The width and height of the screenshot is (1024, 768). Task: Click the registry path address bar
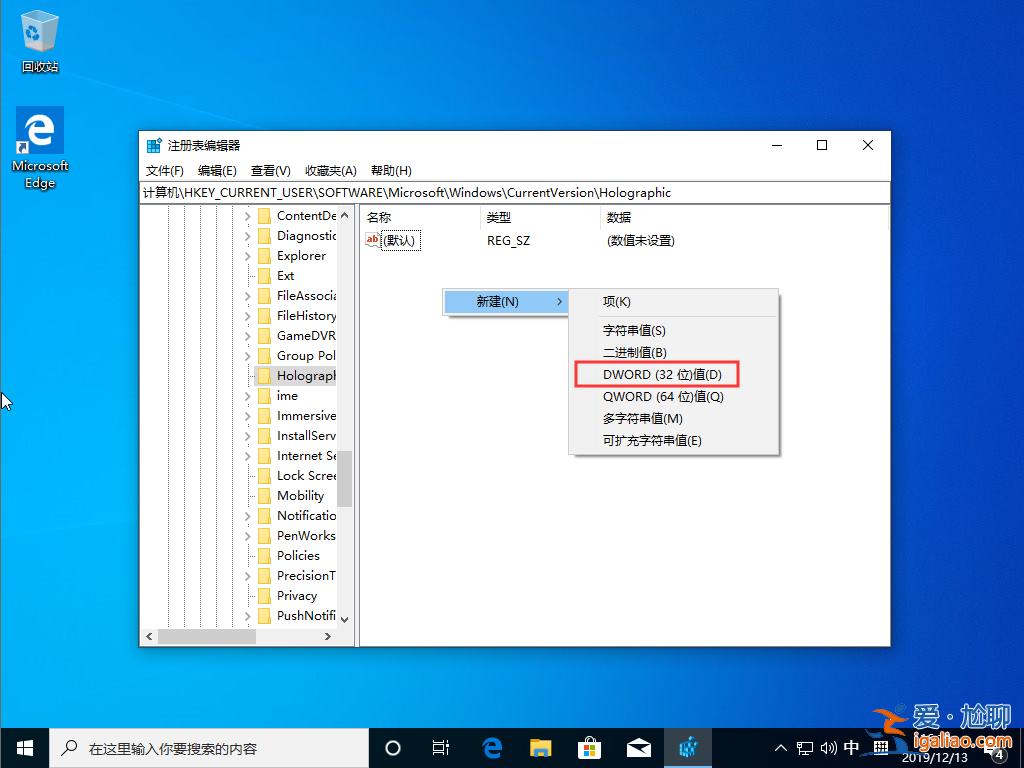tap(500, 192)
